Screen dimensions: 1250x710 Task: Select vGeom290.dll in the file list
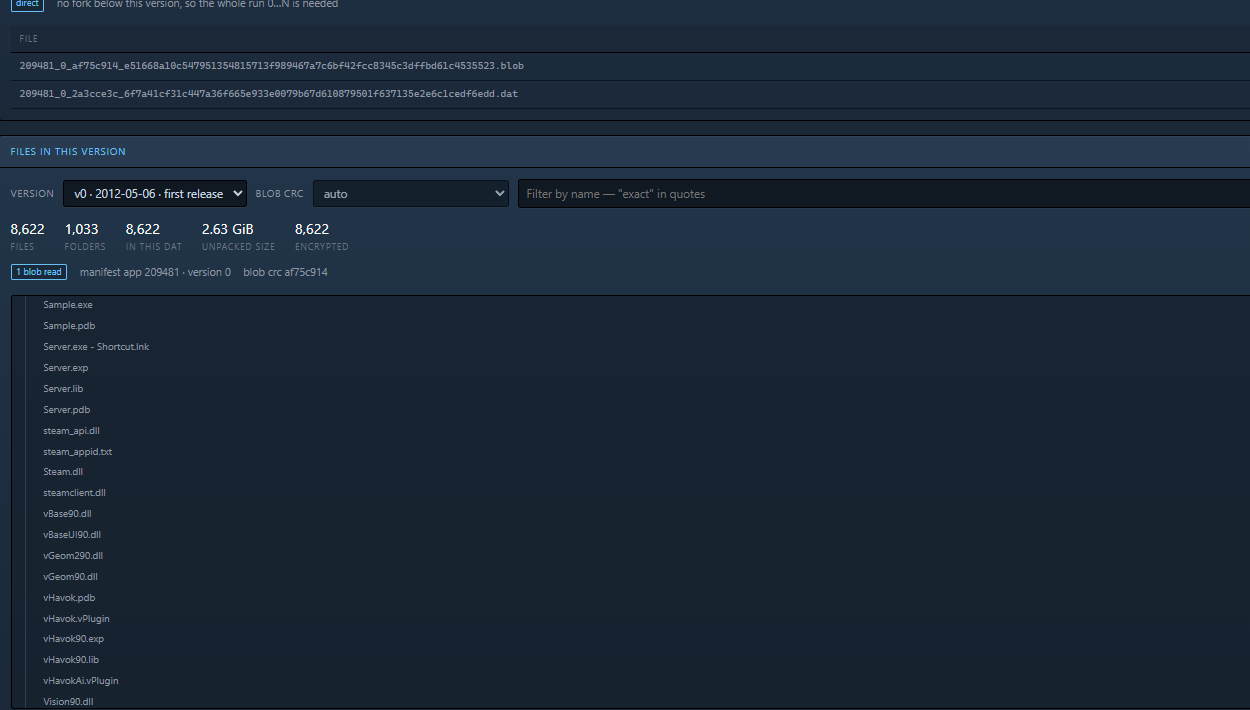[73, 556]
